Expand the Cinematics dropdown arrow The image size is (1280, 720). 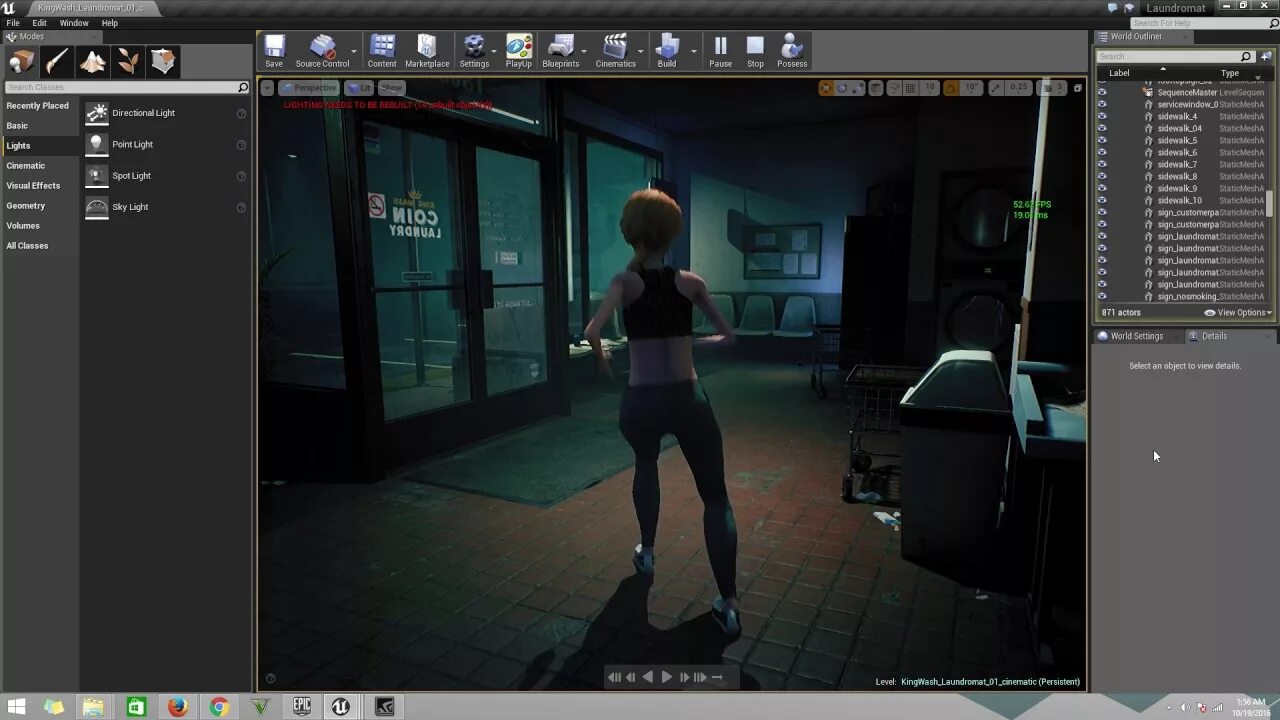pos(641,50)
